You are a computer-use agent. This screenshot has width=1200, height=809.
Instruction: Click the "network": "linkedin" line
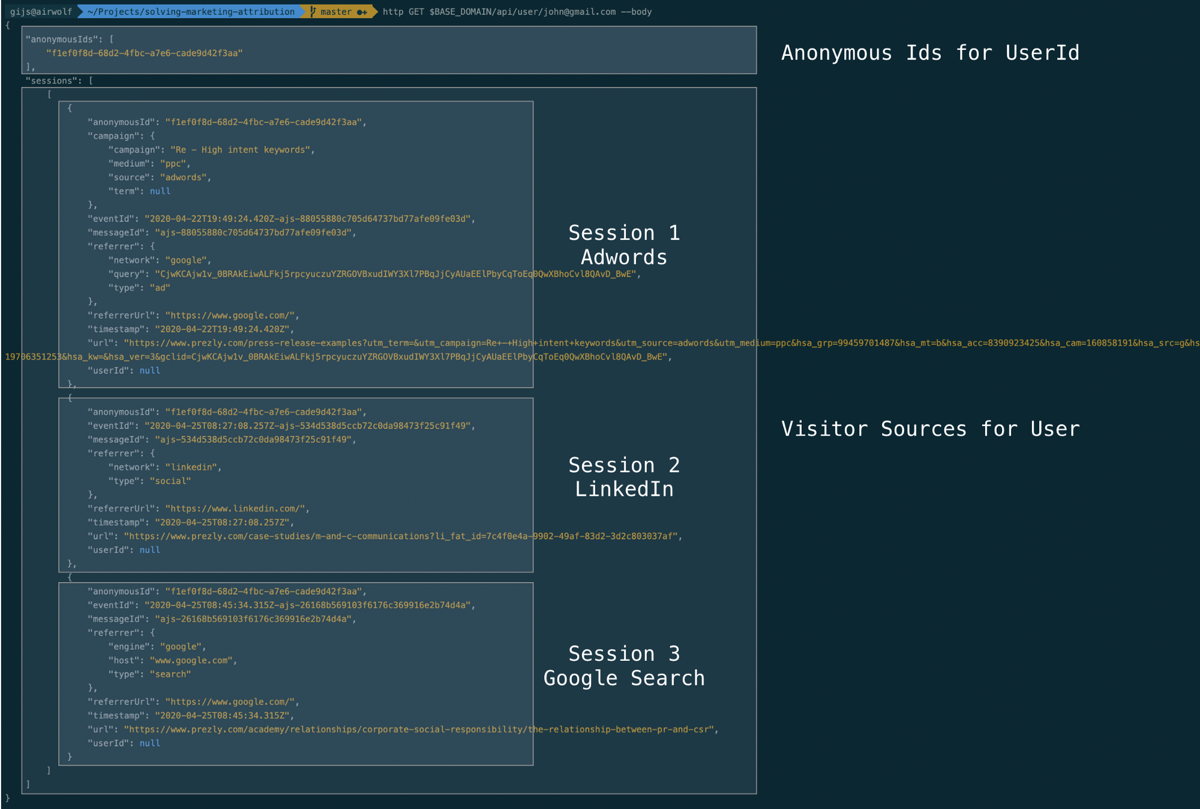tap(165, 467)
